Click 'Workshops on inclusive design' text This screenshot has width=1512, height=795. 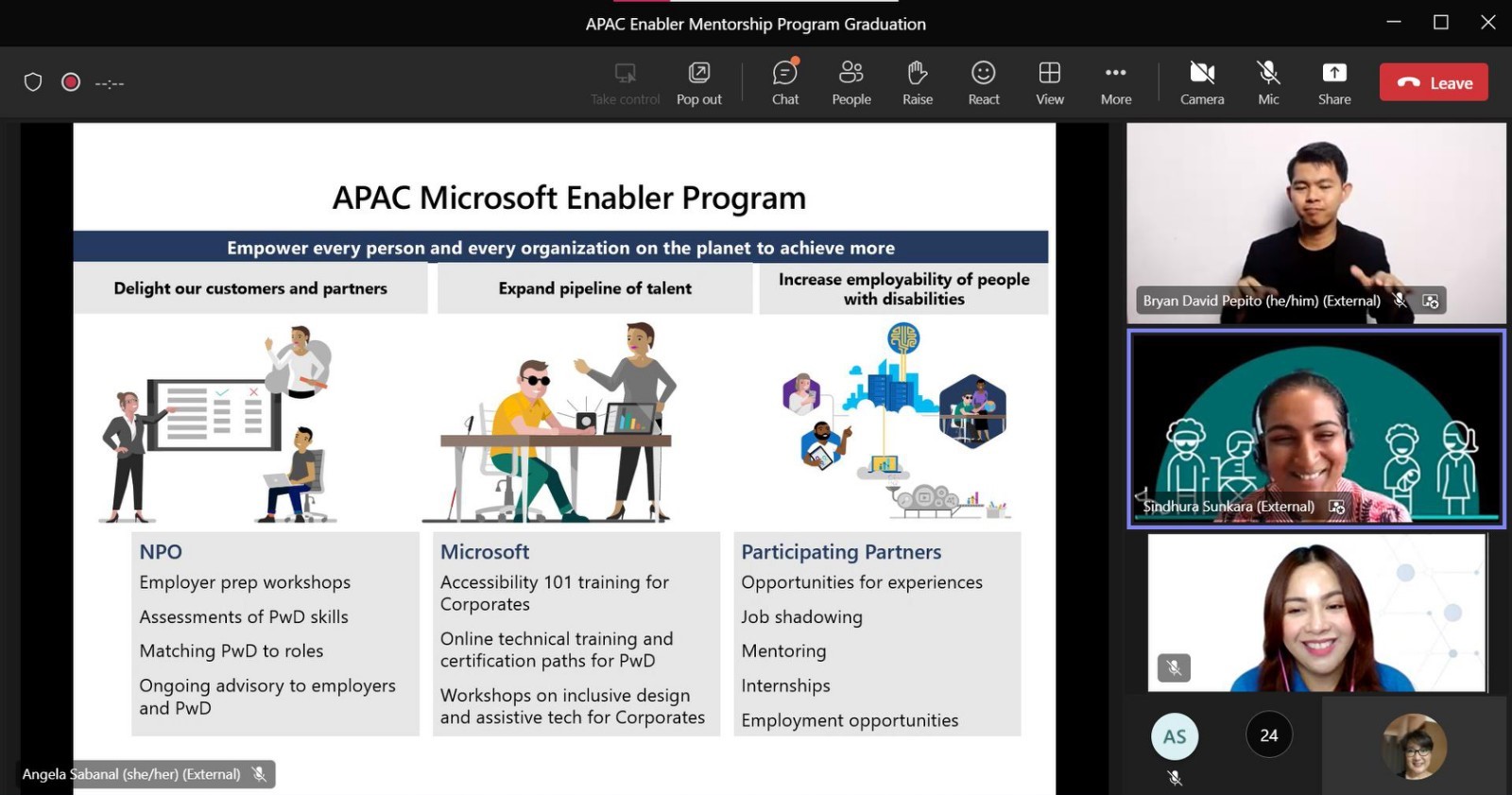(573, 706)
